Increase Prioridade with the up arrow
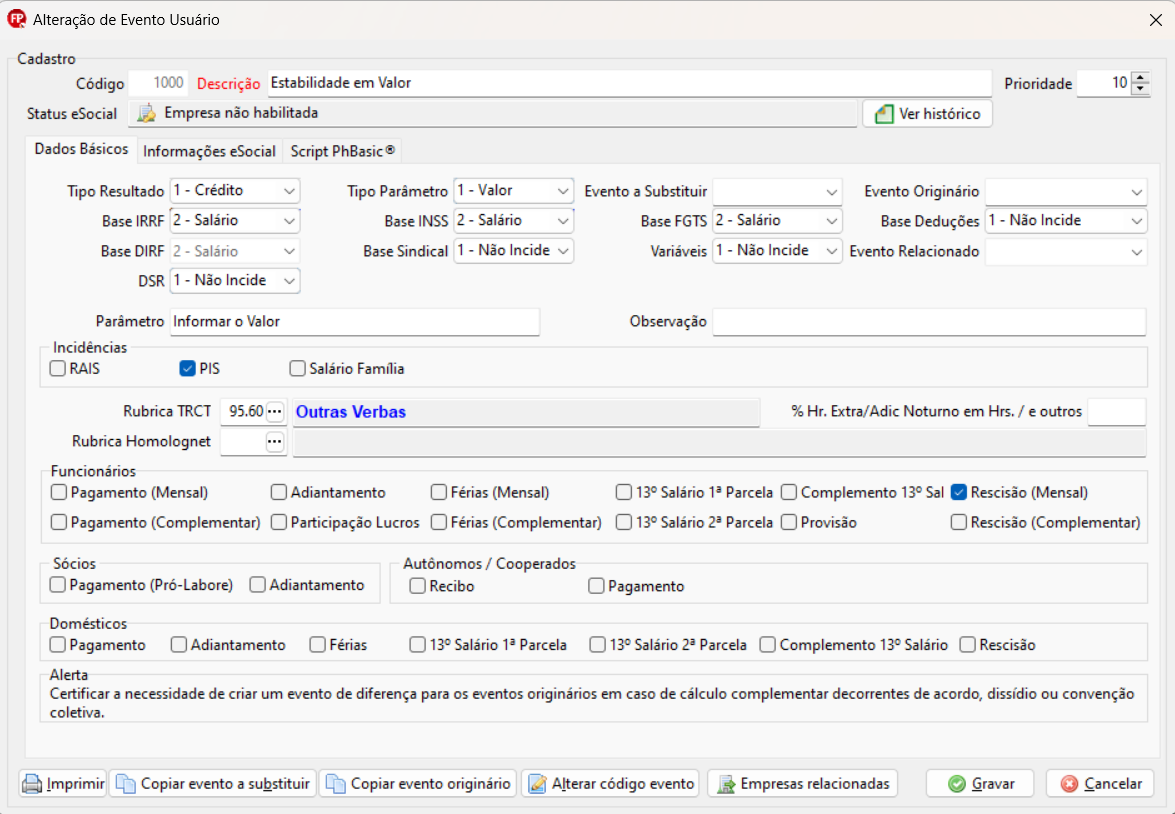Screen dimensions: 1175x814 [1140, 78]
